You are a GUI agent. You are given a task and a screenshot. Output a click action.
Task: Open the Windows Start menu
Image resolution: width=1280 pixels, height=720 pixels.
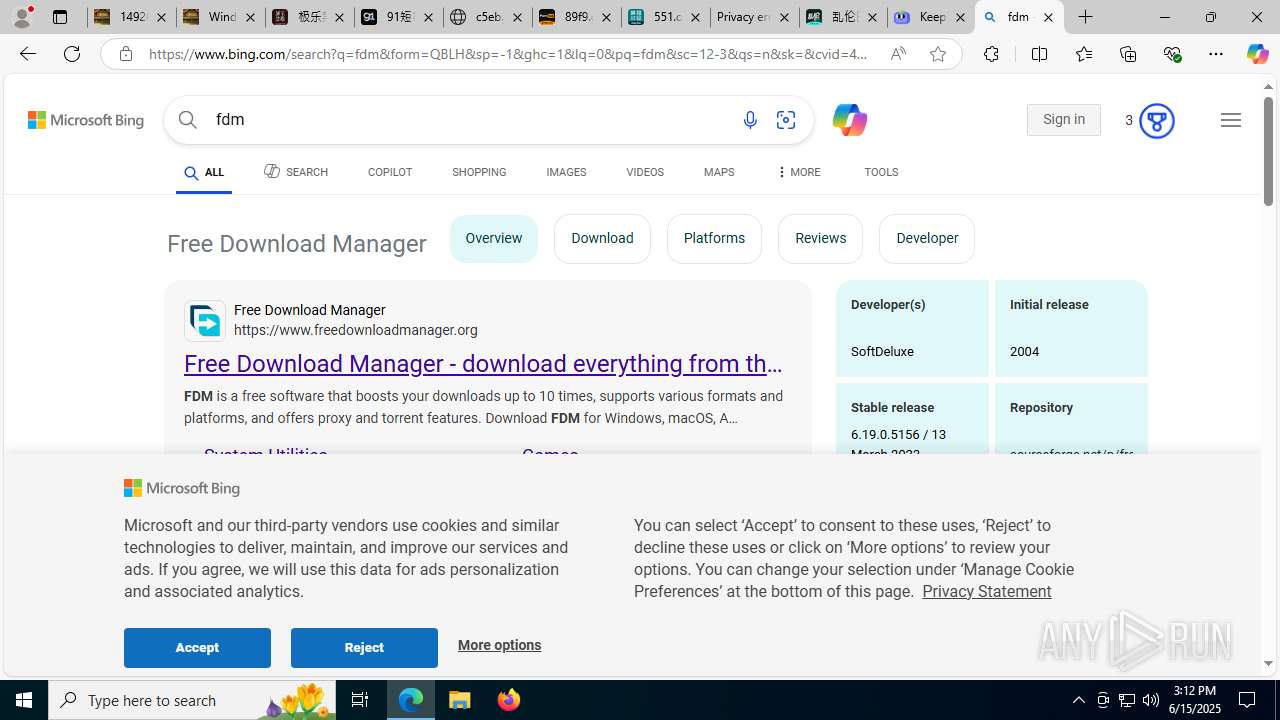pos(24,700)
